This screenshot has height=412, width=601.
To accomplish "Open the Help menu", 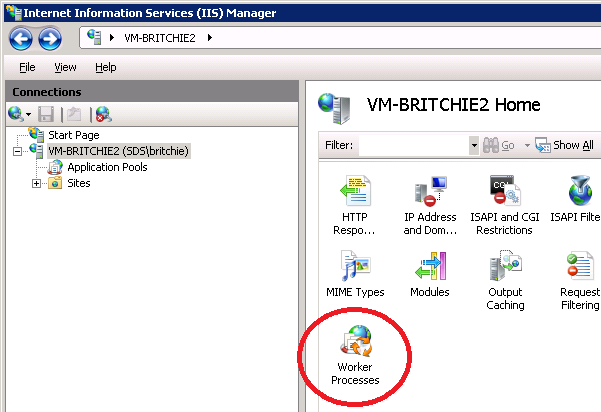I will tap(106, 67).
